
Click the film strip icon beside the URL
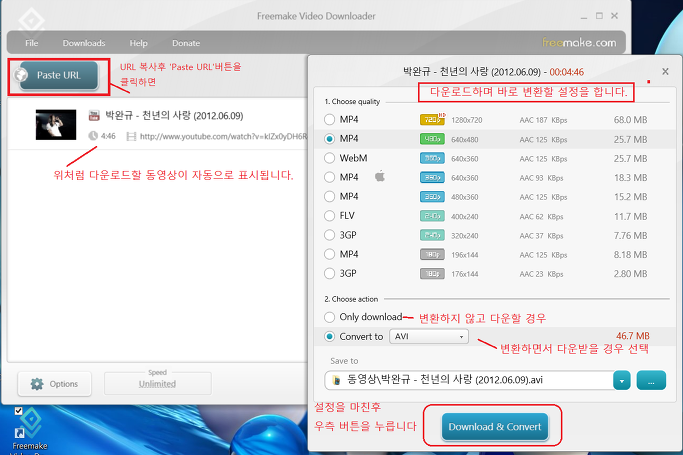pyautogui.click(x=131, y=137)
